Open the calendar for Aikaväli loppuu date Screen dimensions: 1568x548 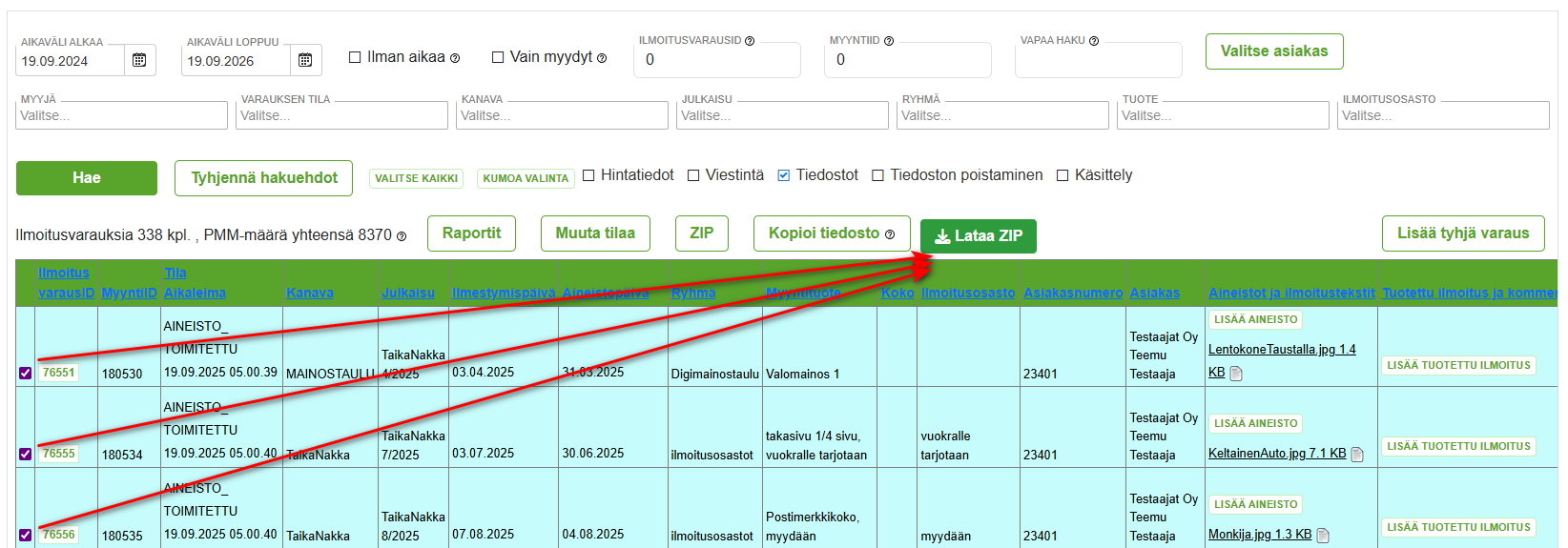[305, 60]
